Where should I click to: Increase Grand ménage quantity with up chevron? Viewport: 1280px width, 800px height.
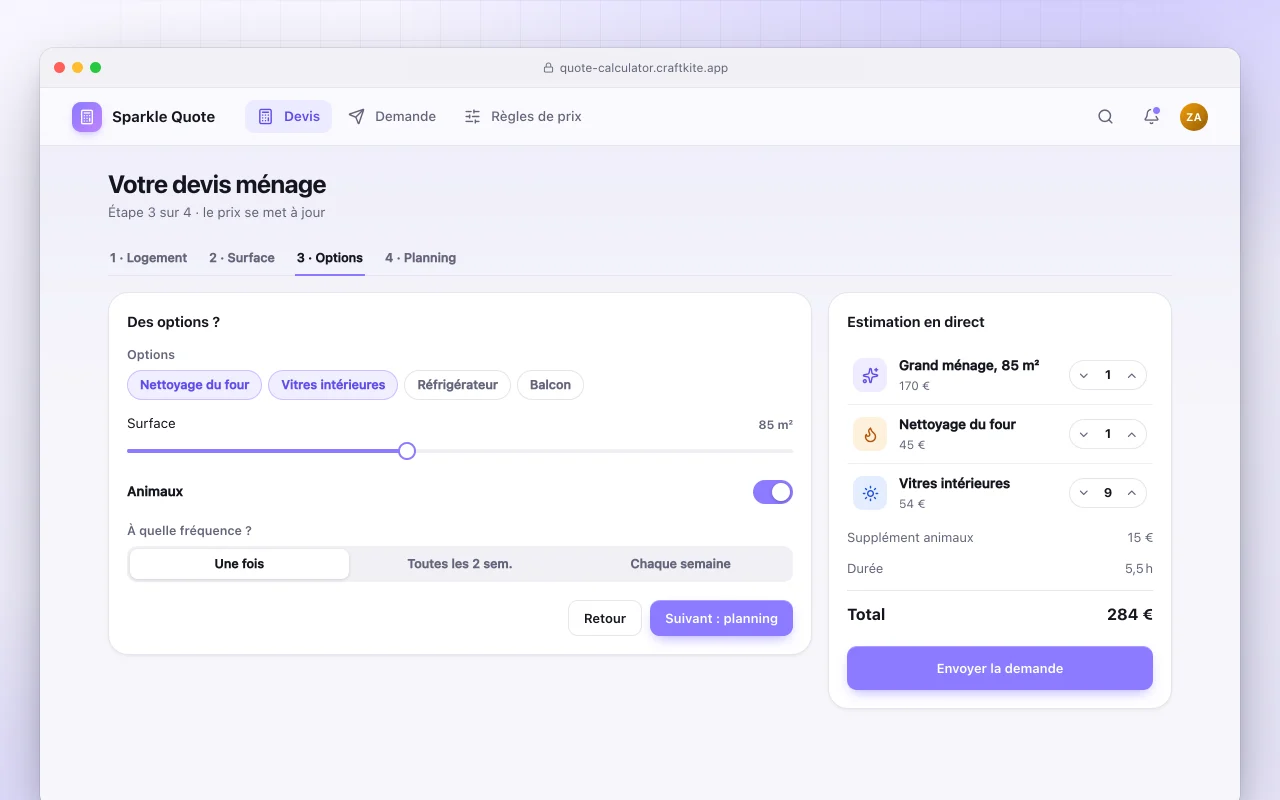coord(1132,375)
